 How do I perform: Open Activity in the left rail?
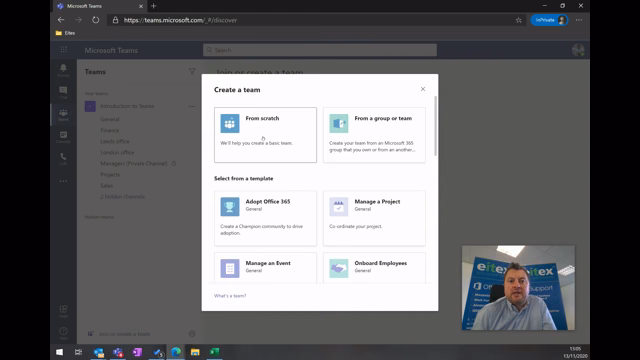pyautogui.click(x=63, y=70)
